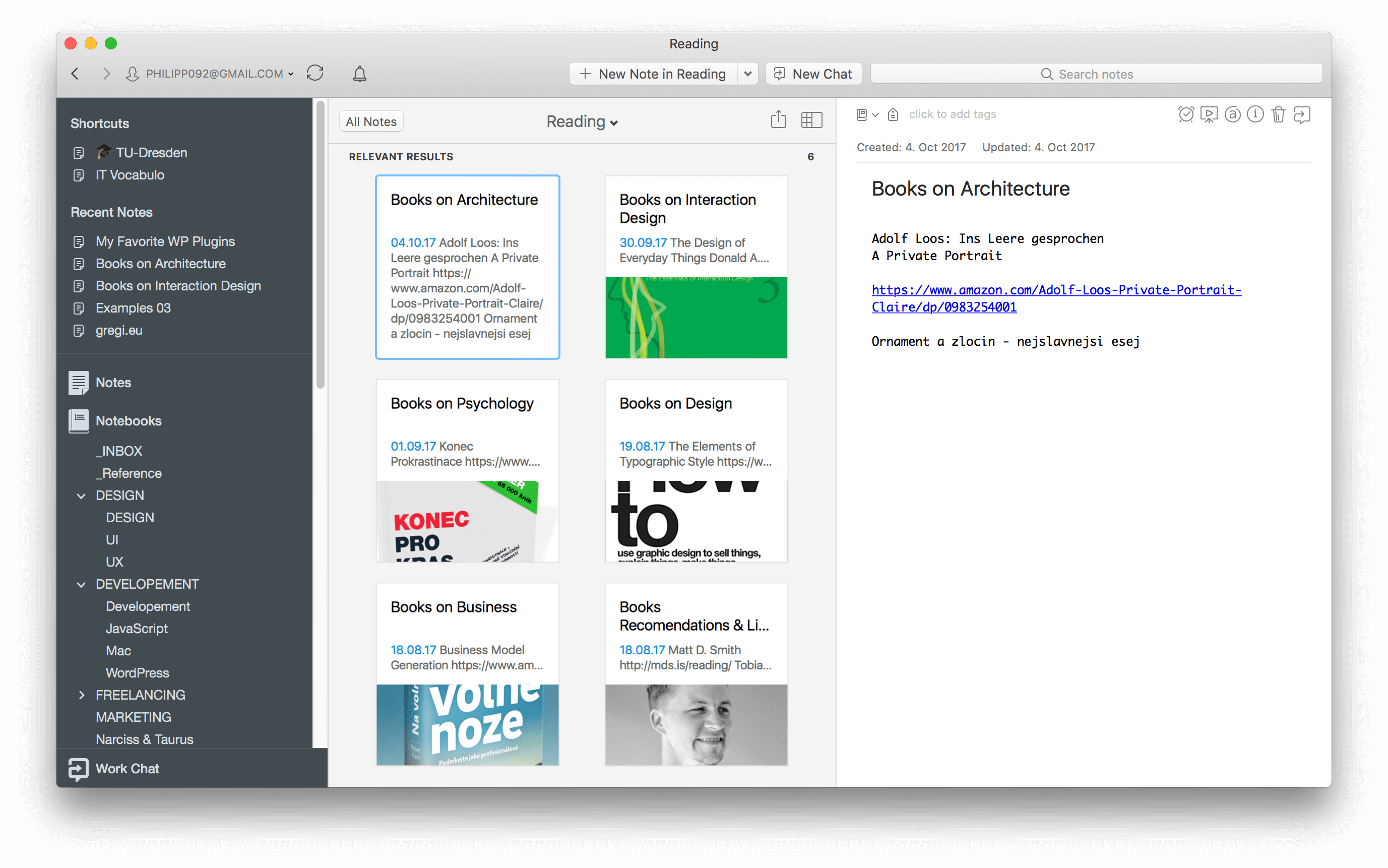Switch note list view layout icon
1388x868 pixels.
811,119
